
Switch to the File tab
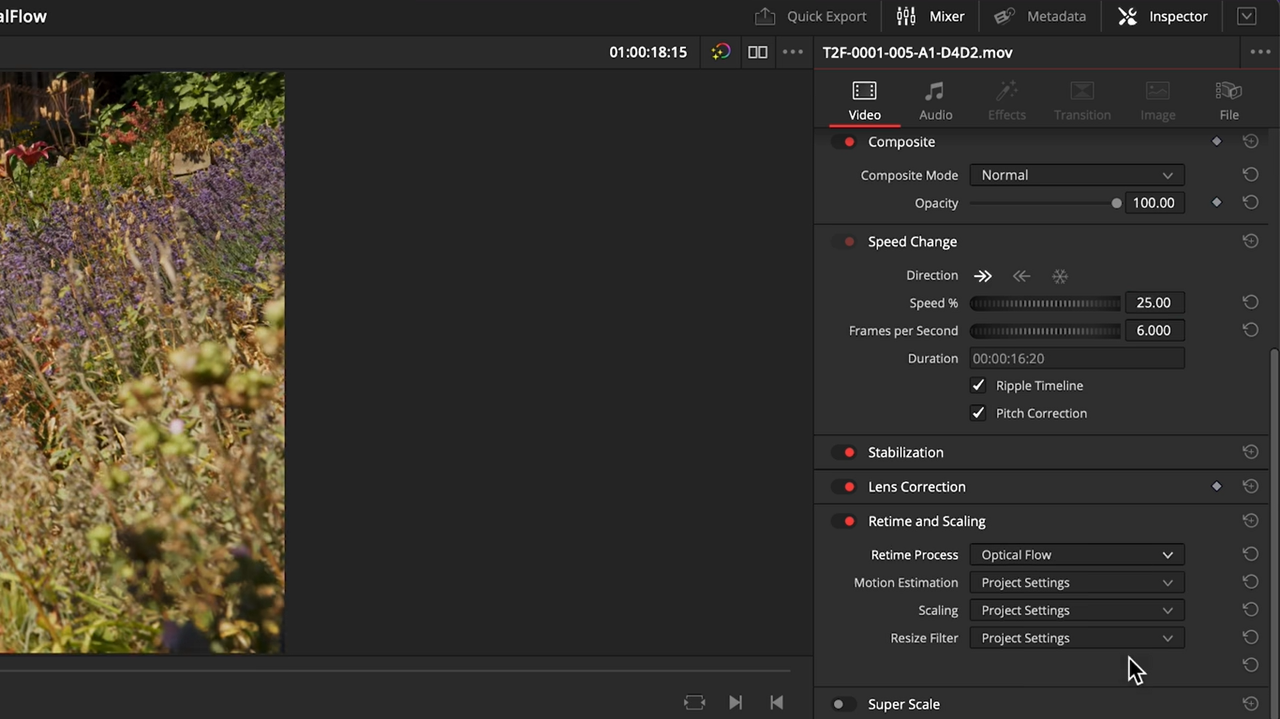click(1229, 101)
